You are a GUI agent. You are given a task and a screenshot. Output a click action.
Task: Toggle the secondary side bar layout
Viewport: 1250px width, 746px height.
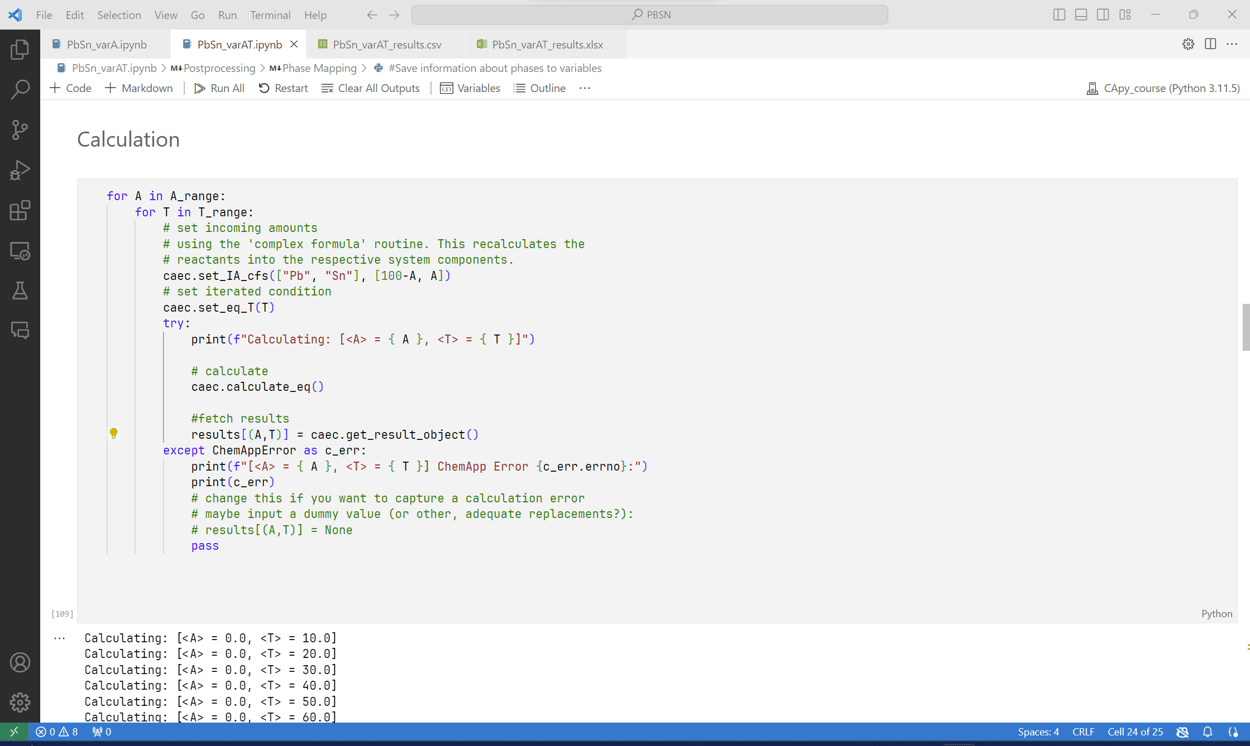click(x=1103, y=15)
